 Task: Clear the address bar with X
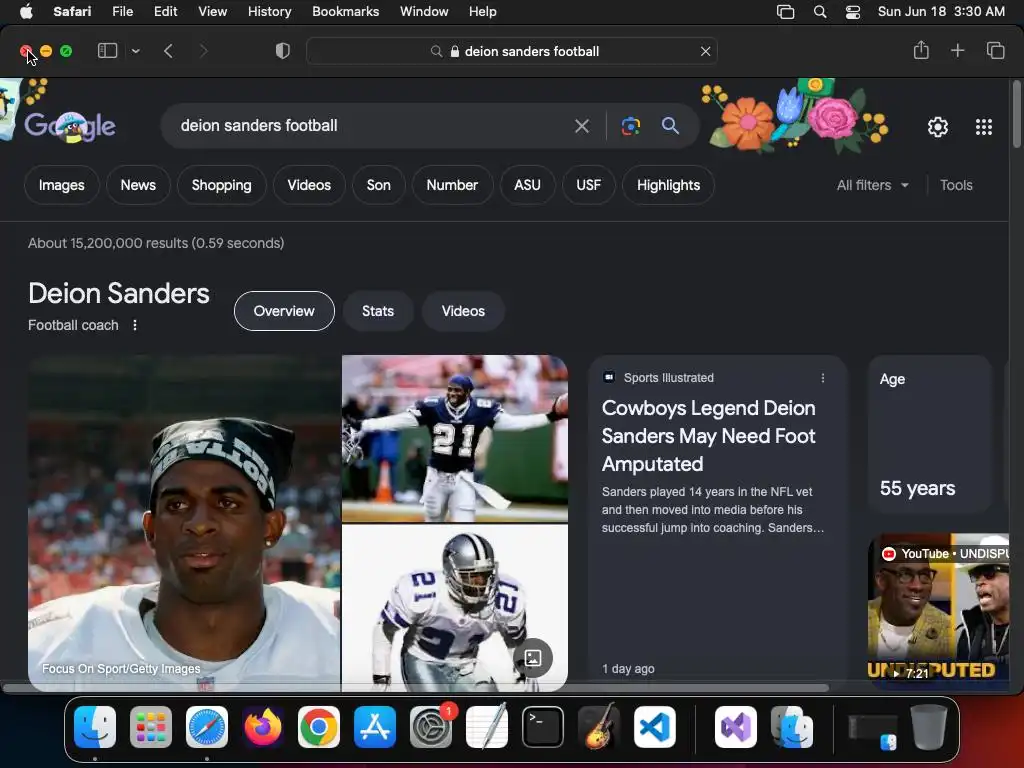[x=705, y=51]
